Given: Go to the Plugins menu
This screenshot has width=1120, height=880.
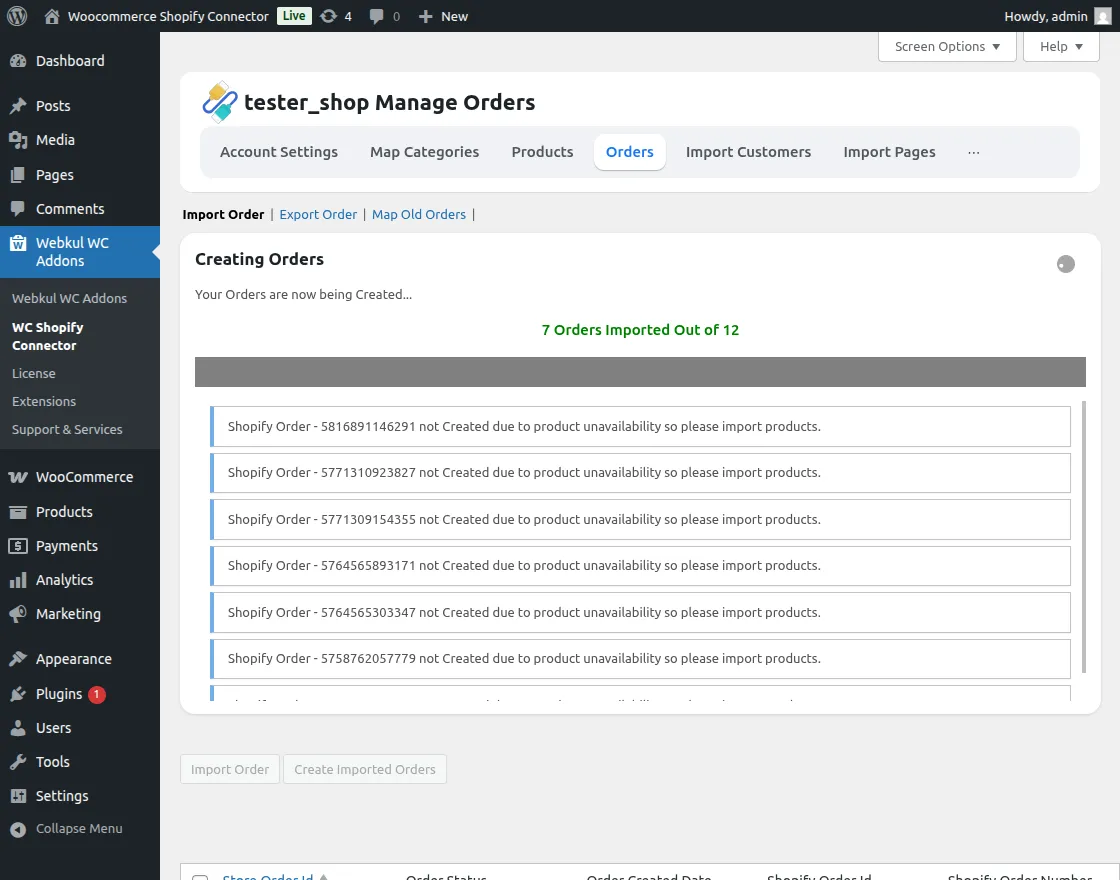Looking at the screenshot, I should pos(59,693).
